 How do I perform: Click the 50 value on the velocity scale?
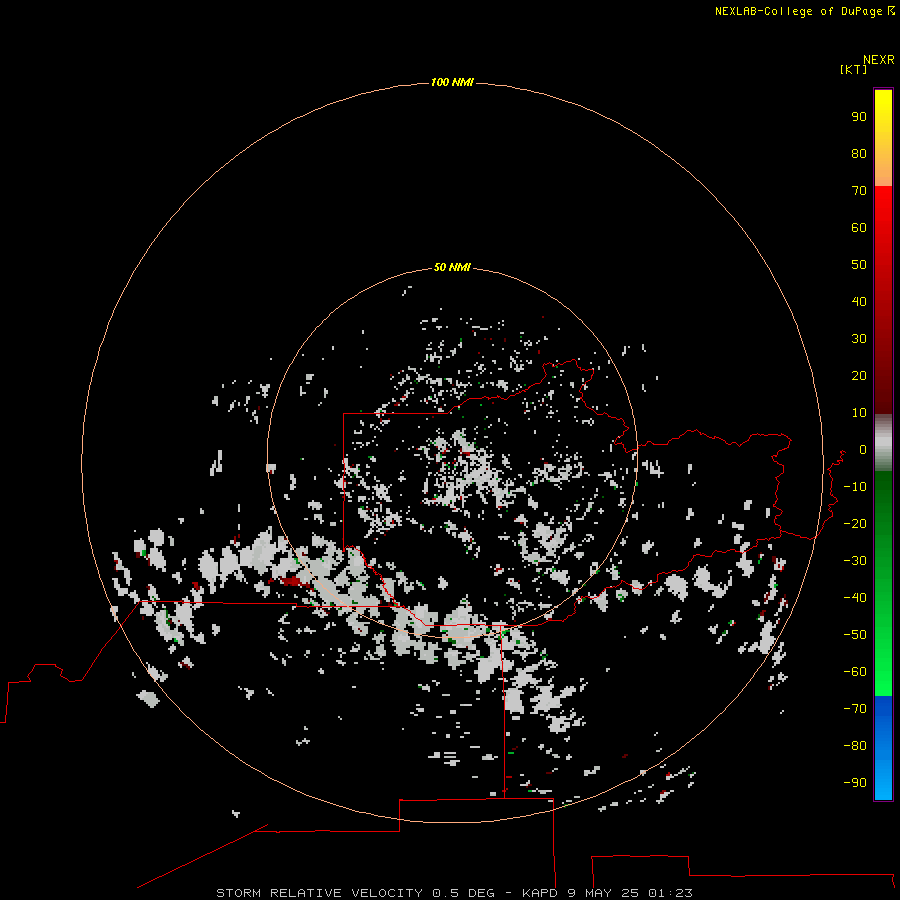pos(859,265)
